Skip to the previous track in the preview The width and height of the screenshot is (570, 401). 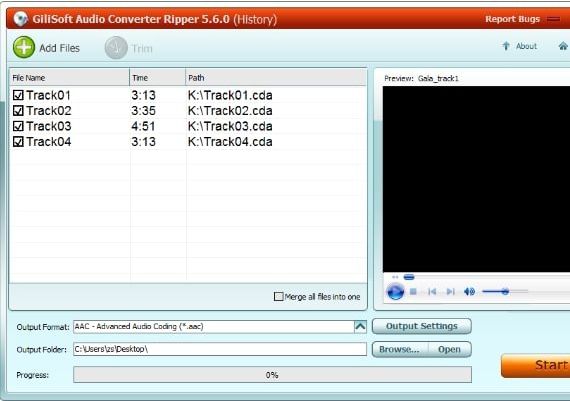click(x=432, y=292)
